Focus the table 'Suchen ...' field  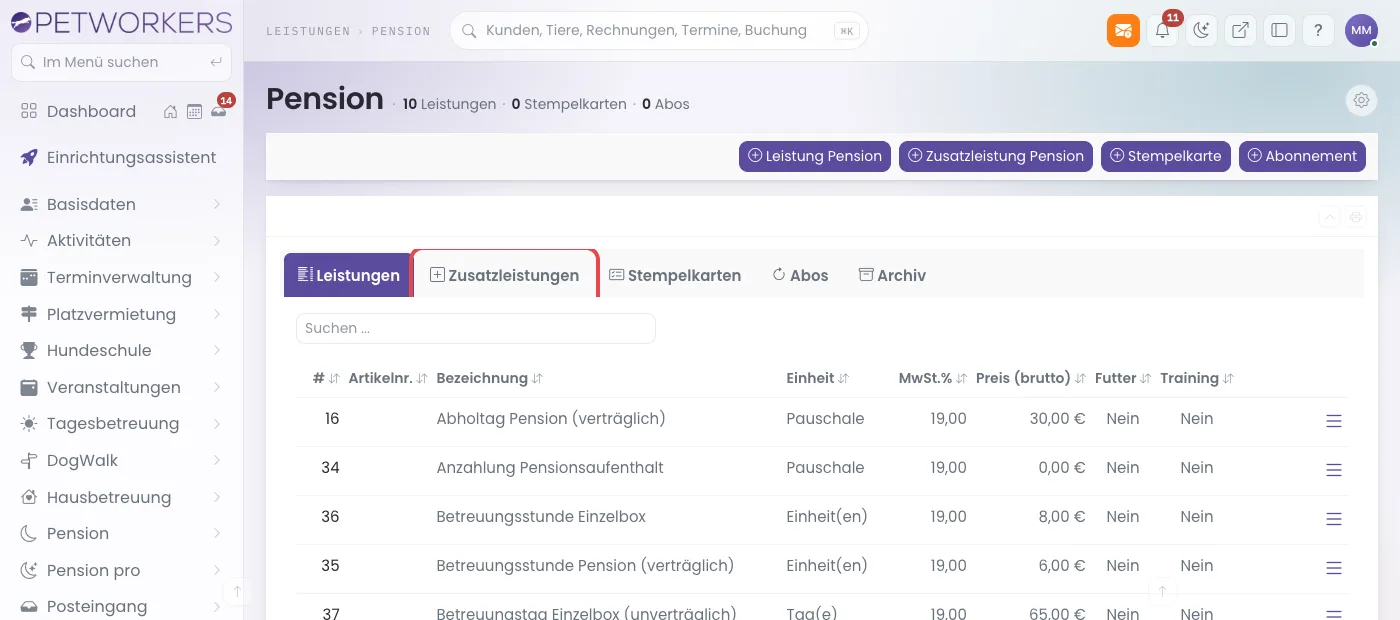coord(476,328)
